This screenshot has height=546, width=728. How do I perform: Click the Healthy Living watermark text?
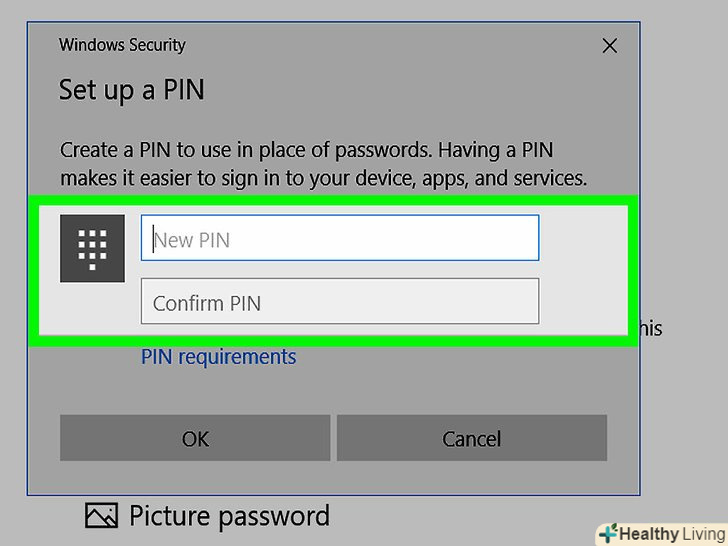click(669, 534)
